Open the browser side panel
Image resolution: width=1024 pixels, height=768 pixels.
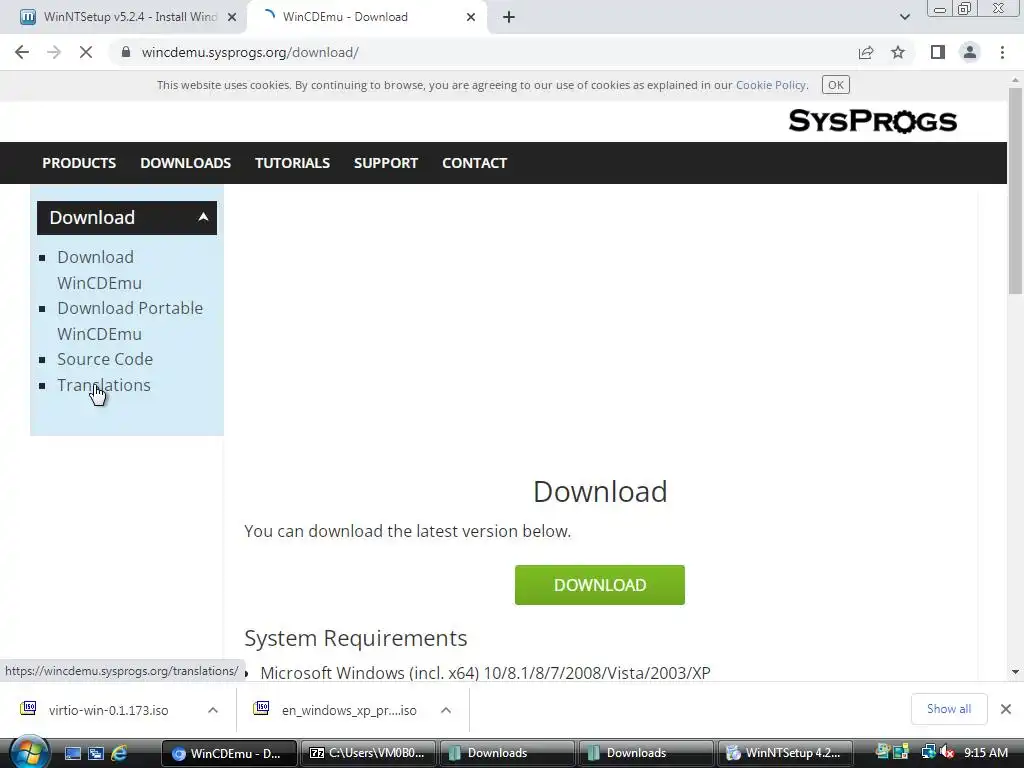point(938,52)
